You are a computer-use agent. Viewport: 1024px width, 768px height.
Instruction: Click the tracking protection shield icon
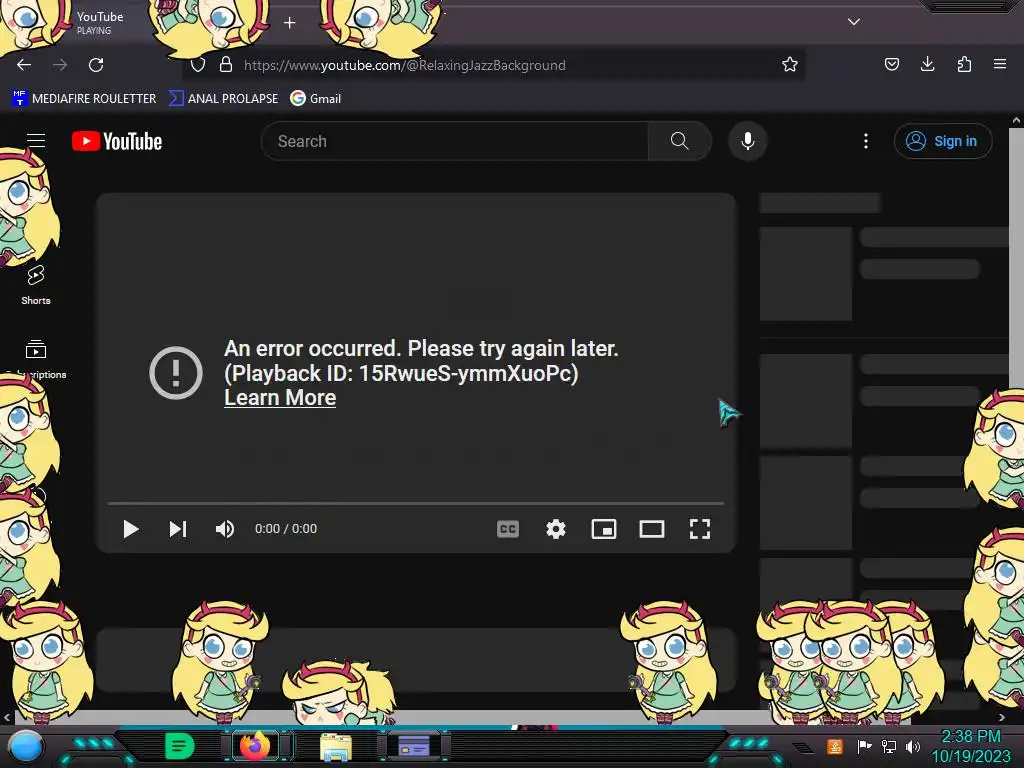[198, 65]
